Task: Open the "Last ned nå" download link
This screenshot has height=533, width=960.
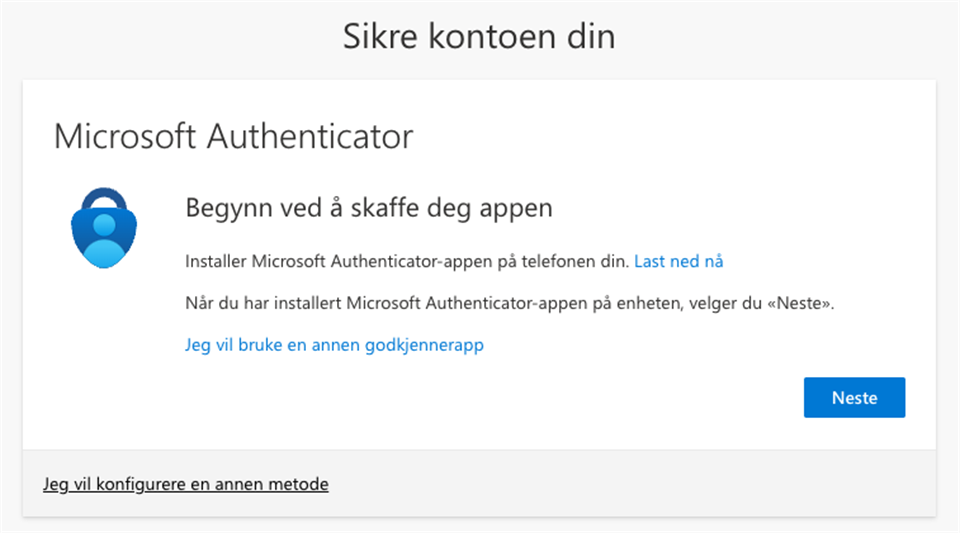Action: pyautogui.click(x=678, y=262)
